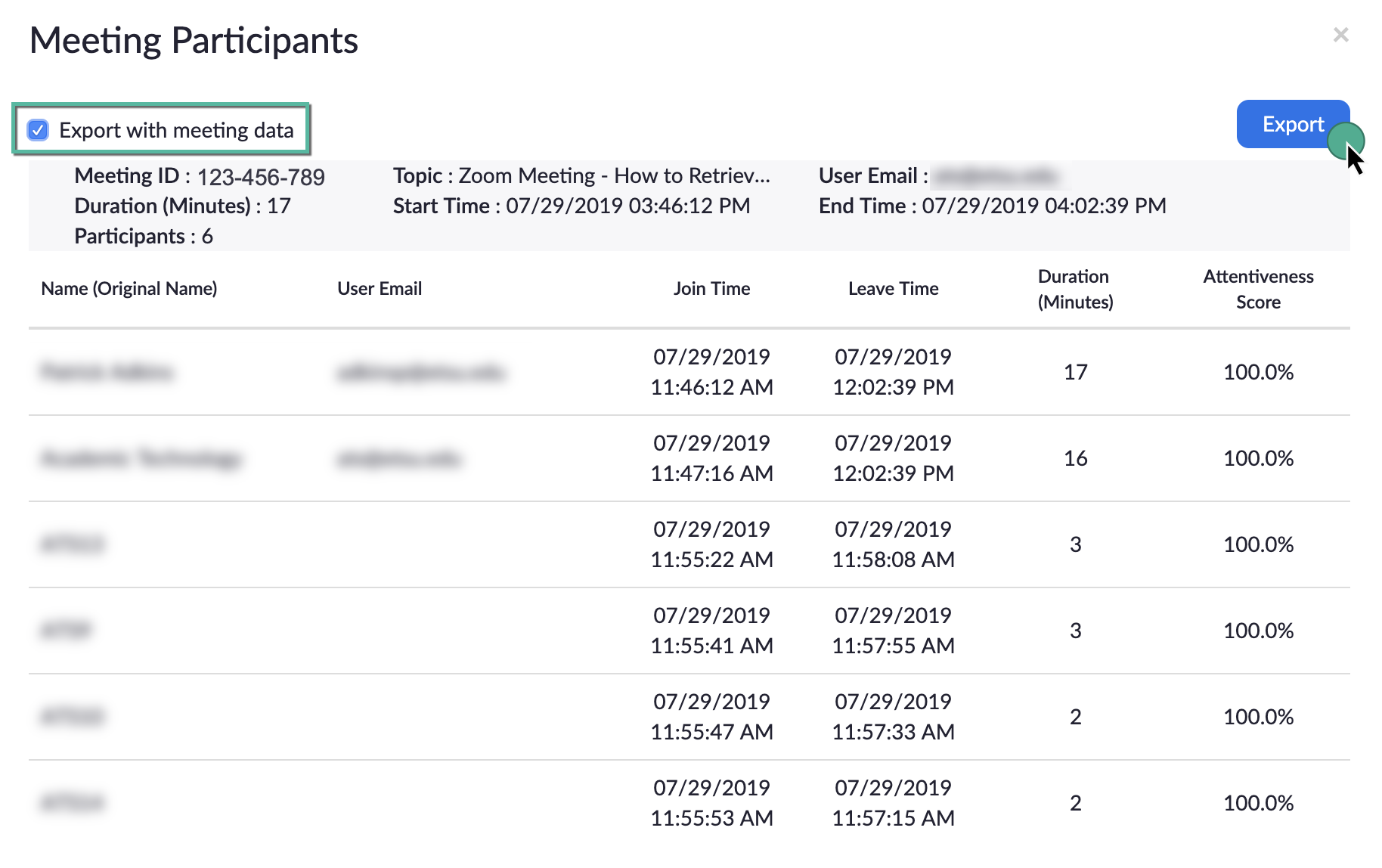Click the User Email column header
1382x868 pixels.
pos(380,289)
